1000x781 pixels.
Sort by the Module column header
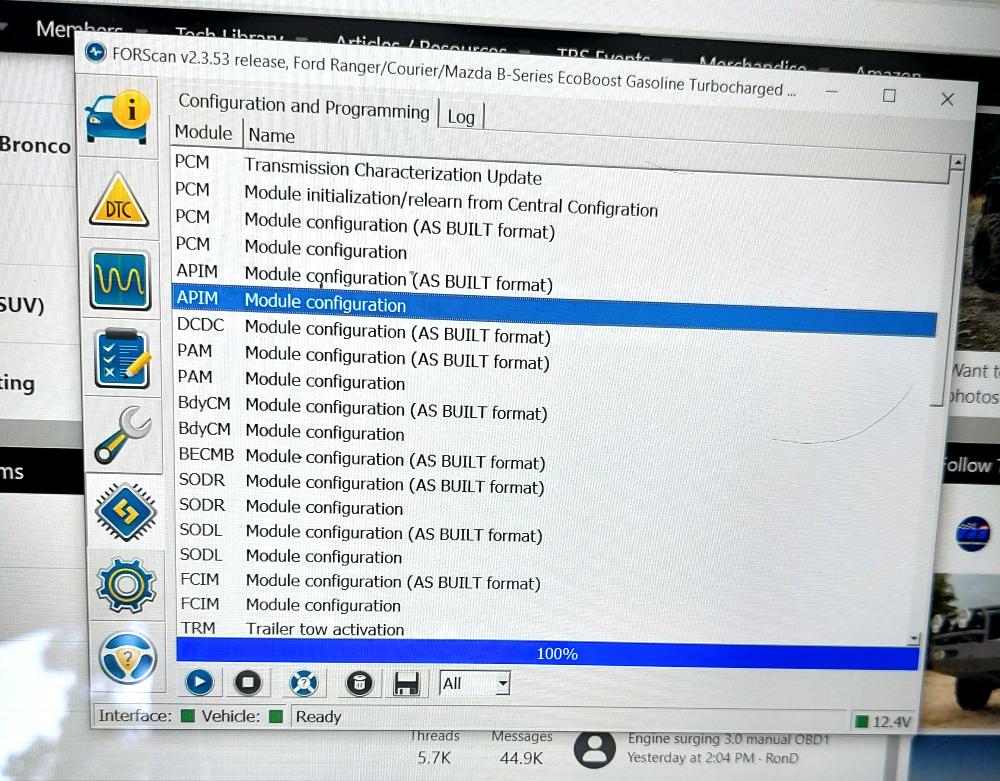(203, 133)
